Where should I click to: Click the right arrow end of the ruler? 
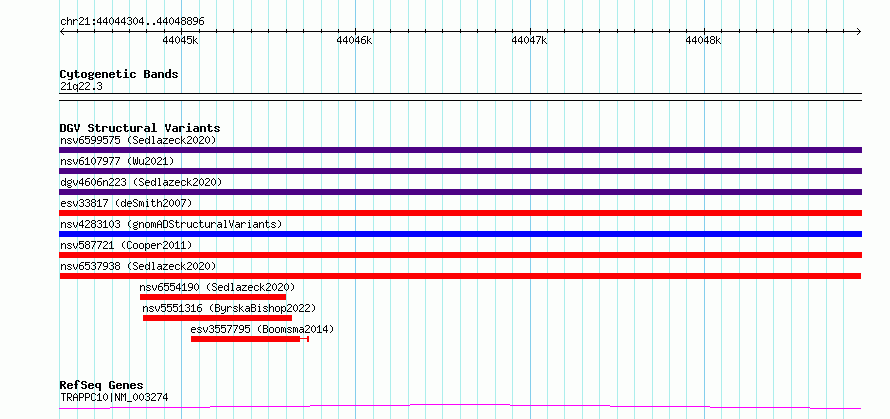[x=859, y=32]
